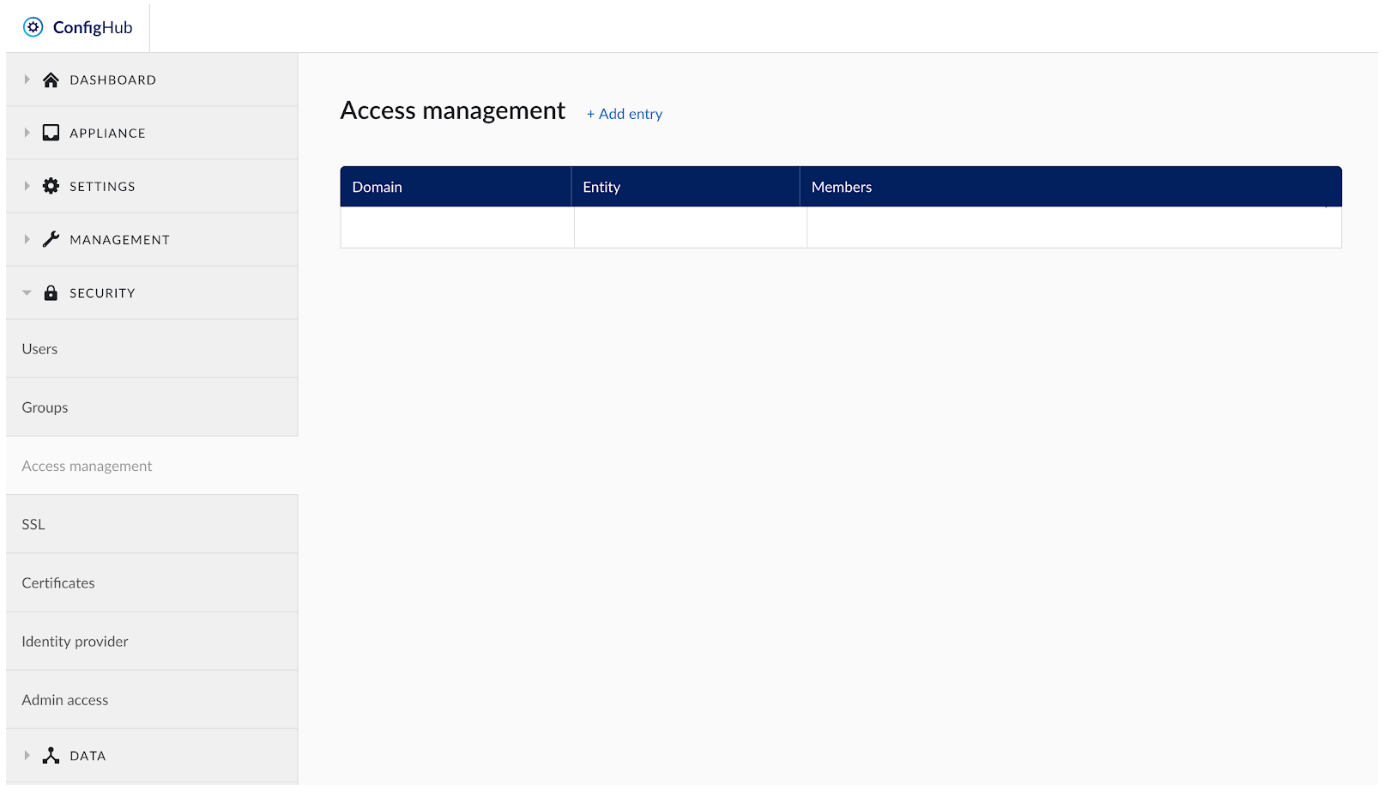Open the Identity provider page
This screenshot has width=1388, height=798.
click(73, 641)
